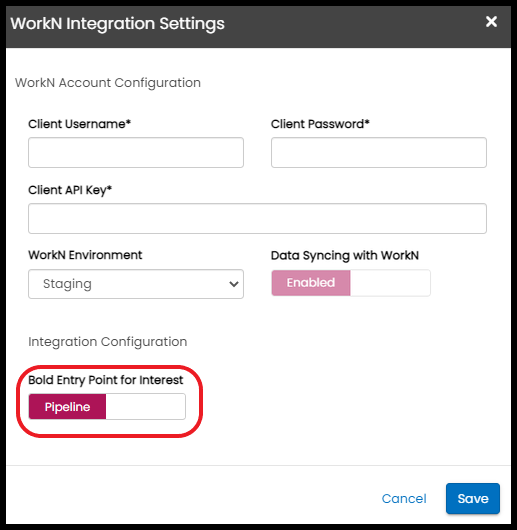Click the WorkN Environment label

pos(85,255)
